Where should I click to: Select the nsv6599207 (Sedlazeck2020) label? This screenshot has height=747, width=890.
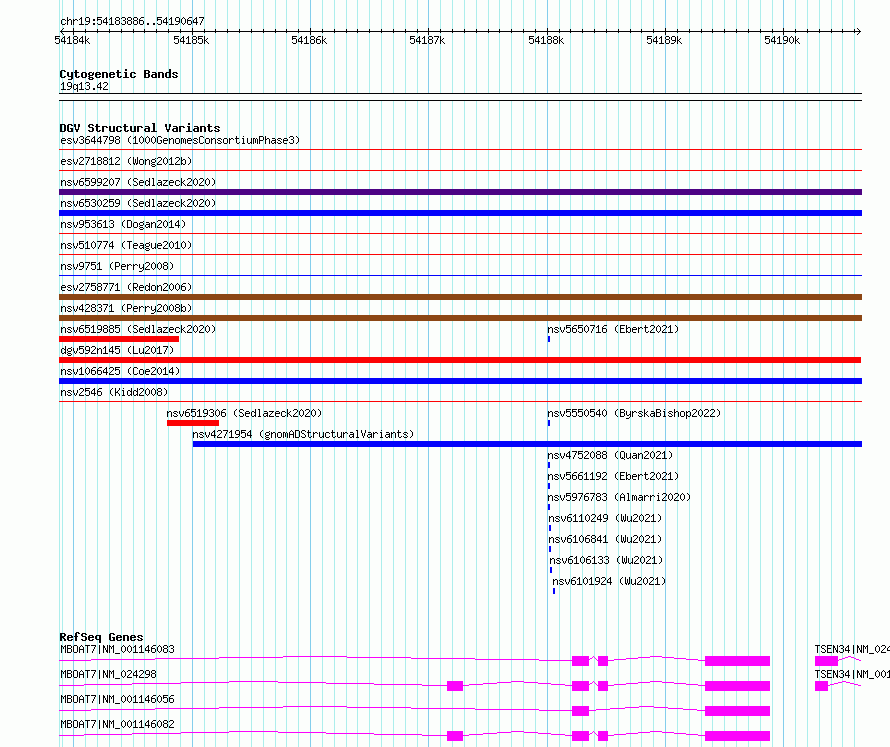coord(138,182)
